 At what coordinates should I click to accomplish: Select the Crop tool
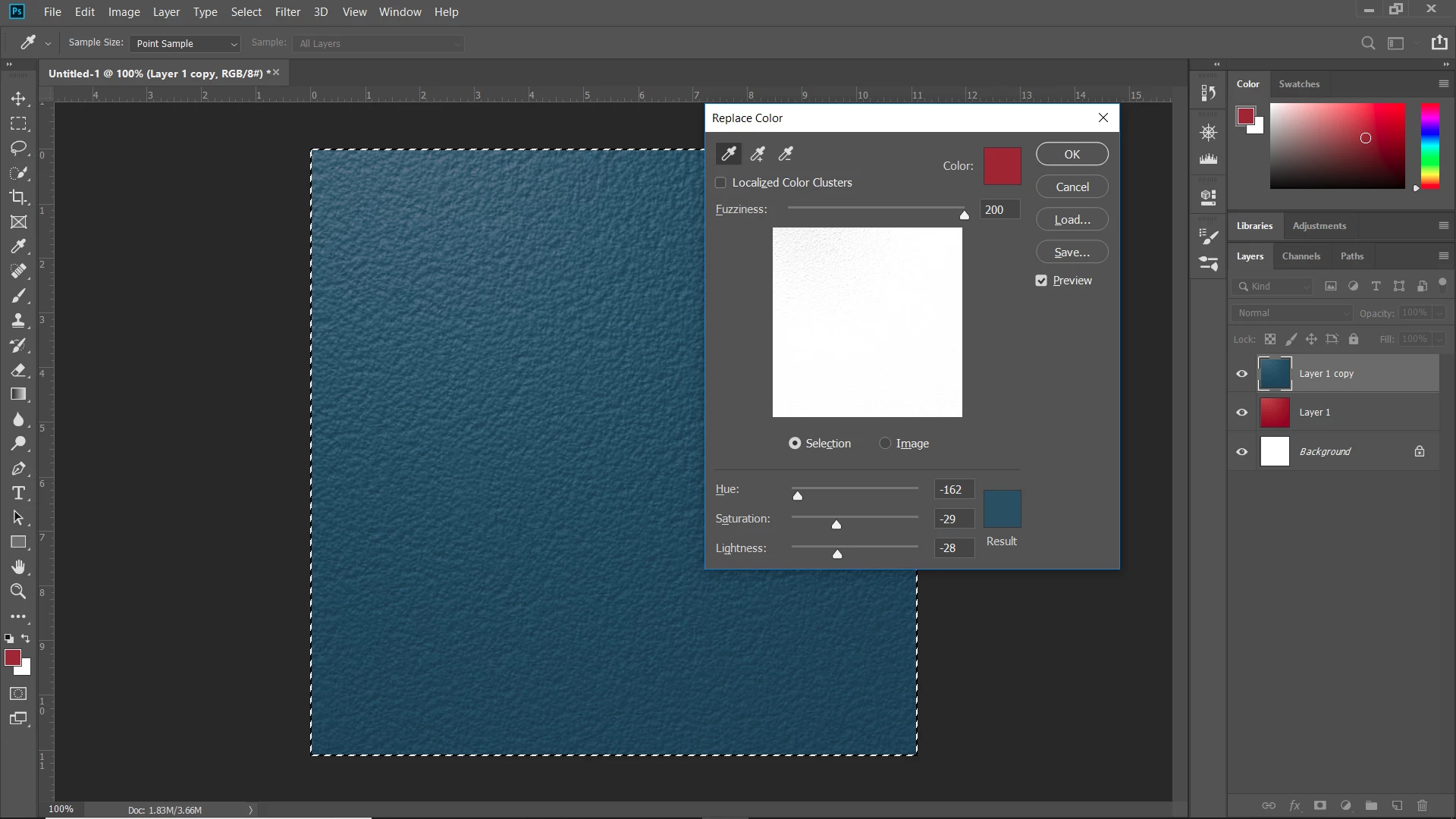click(18, 197)
